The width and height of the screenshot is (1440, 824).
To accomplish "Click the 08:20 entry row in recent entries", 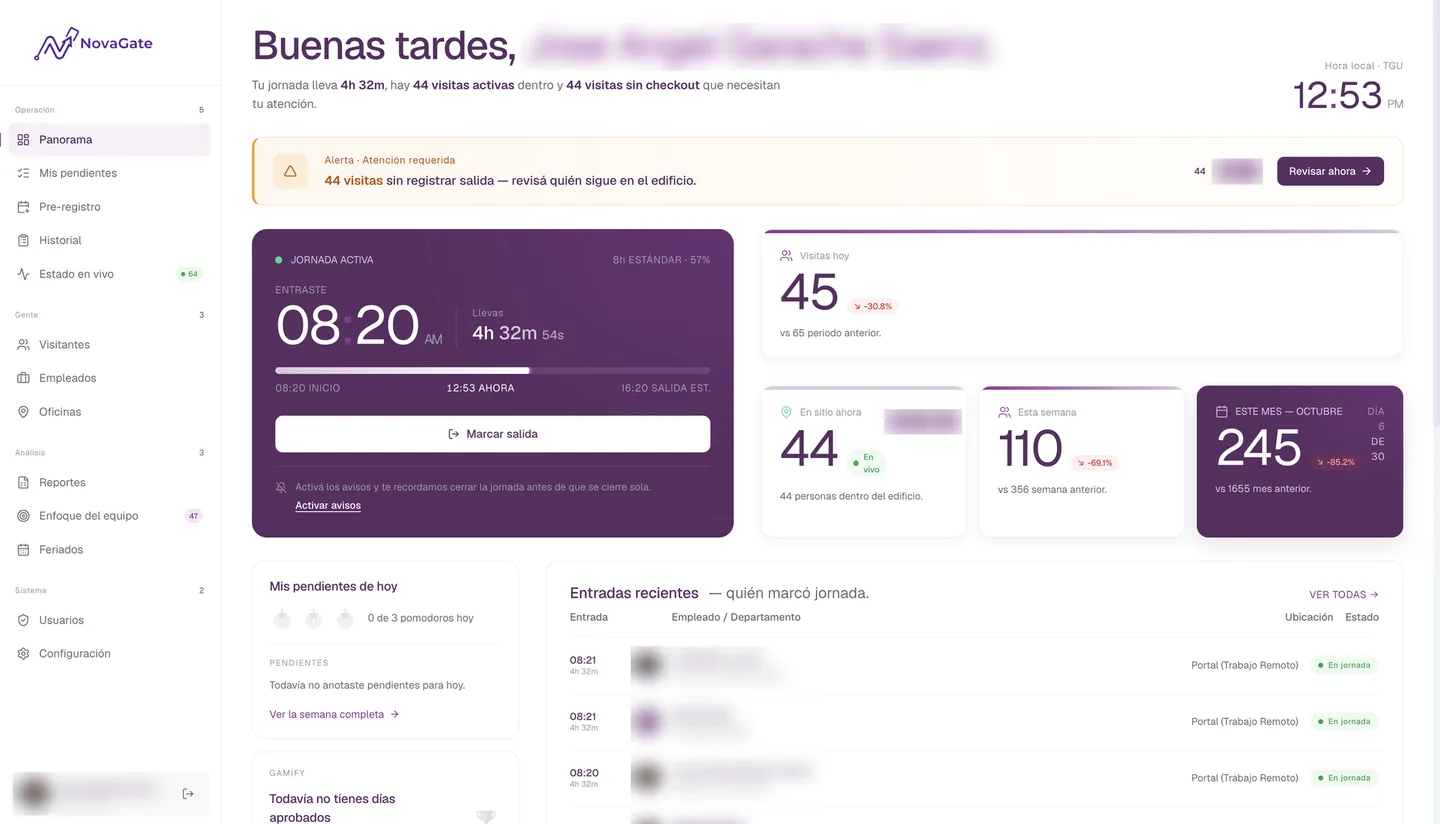I will (x=974, y=778).
